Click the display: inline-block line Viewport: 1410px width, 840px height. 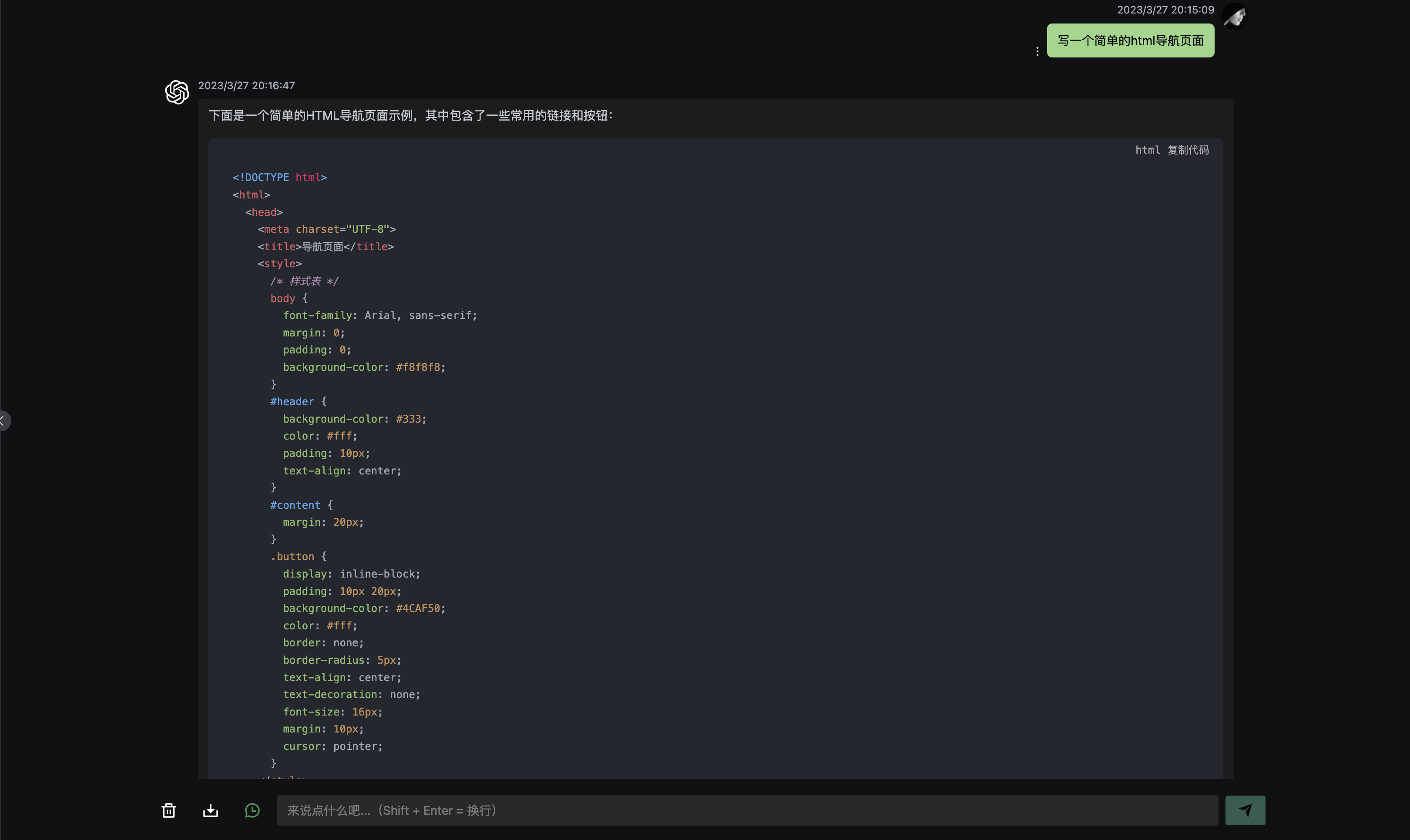tap(351, 574)
